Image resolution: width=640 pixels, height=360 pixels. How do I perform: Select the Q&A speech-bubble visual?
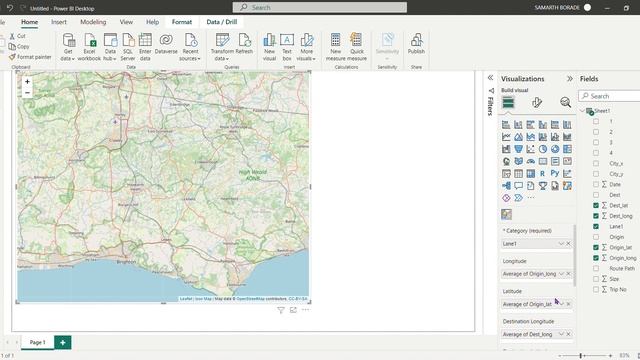click(518, 186)
